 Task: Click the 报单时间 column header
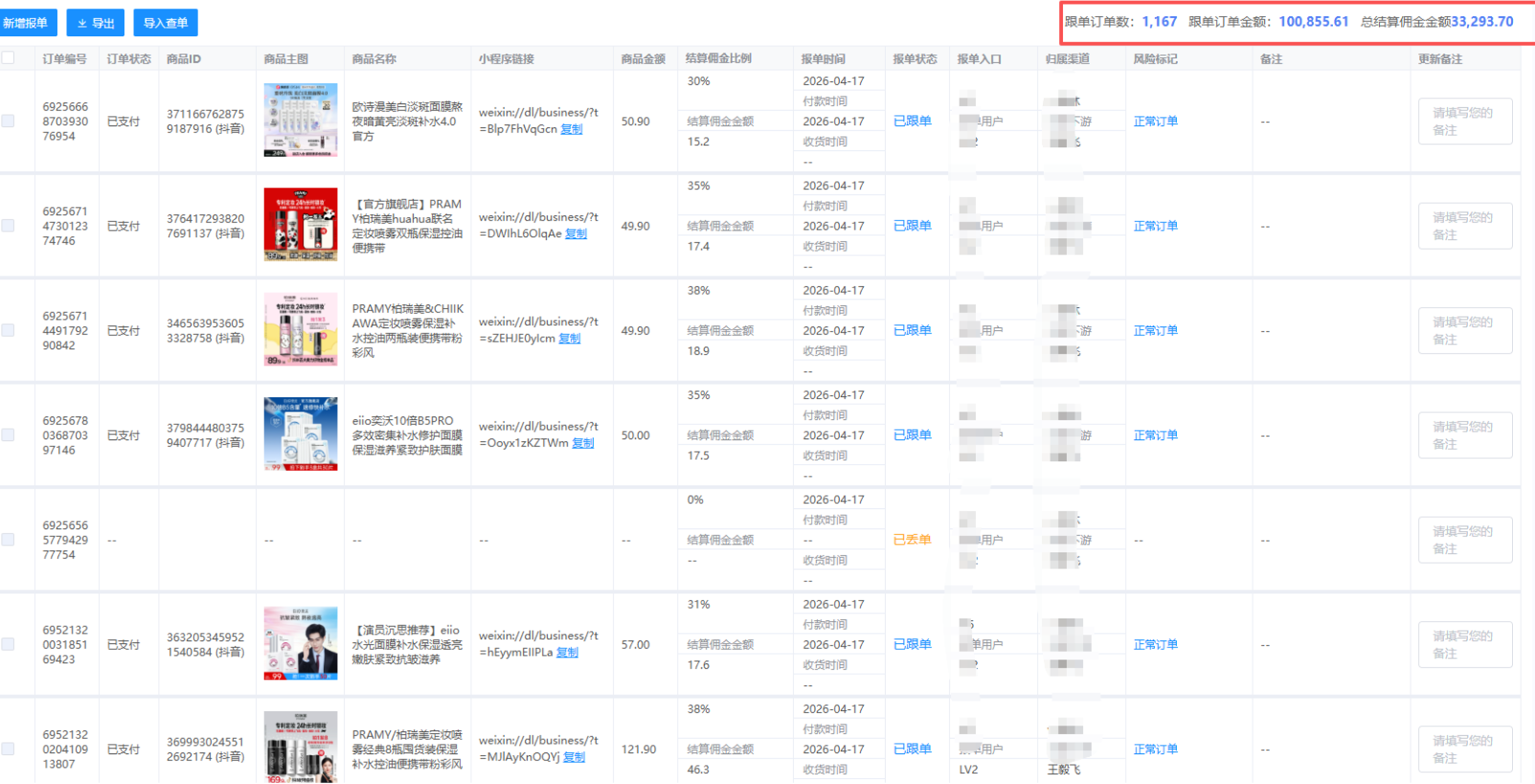[x=824, y=59]
